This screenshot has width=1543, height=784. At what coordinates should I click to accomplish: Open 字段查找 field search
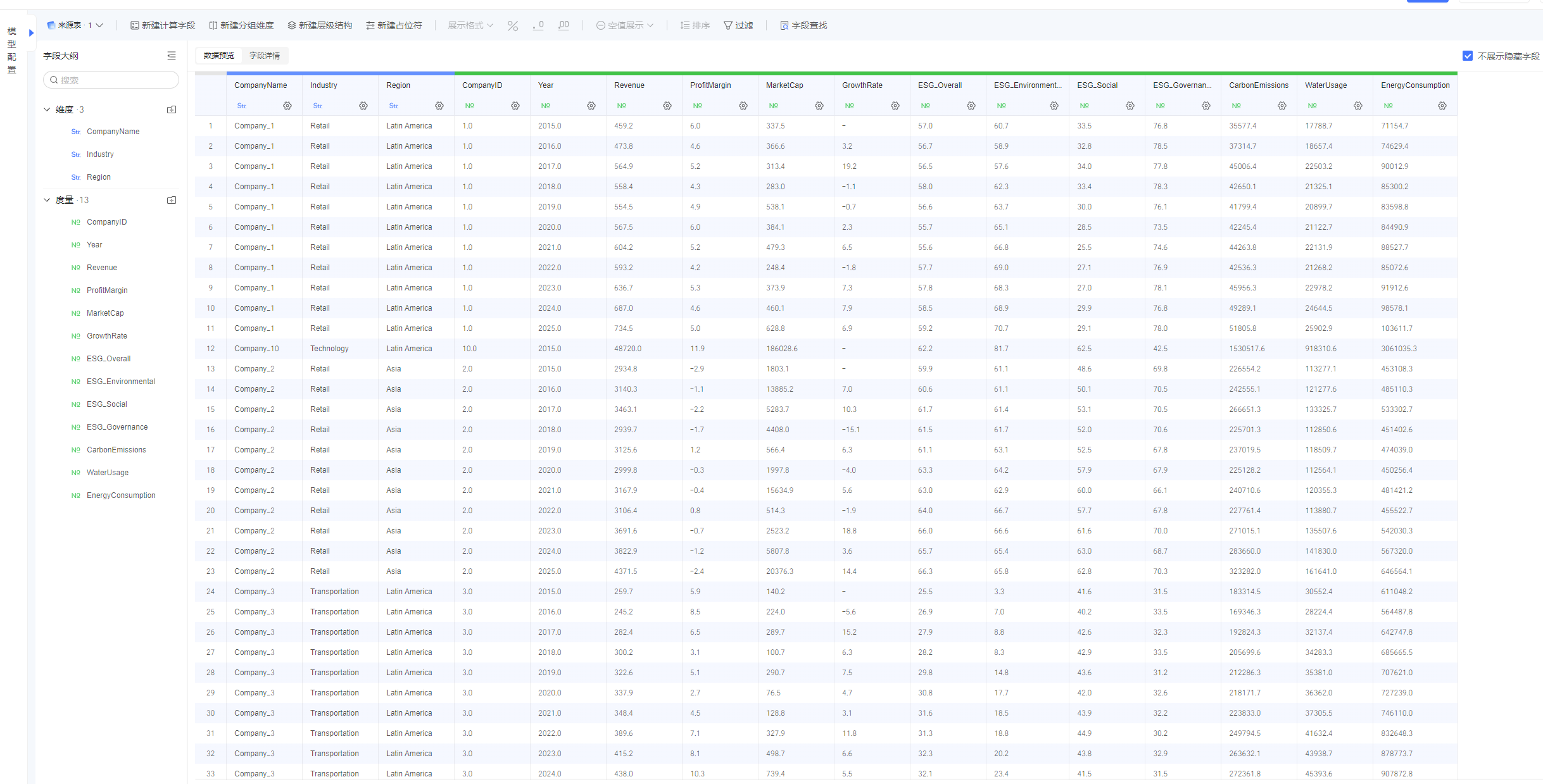pos(803,25)
